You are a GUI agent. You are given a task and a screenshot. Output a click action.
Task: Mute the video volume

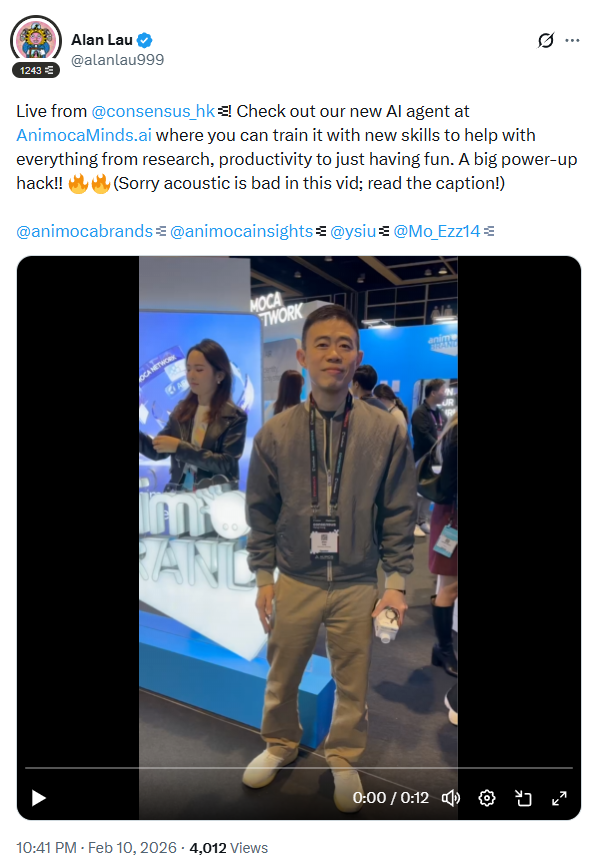[x=451, y=798]
